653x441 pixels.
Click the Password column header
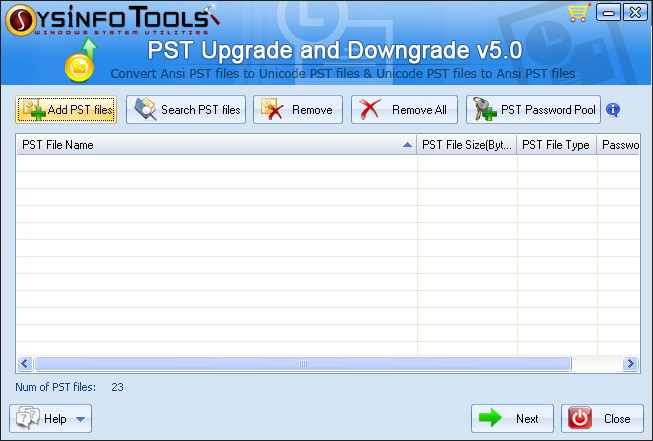618,145
